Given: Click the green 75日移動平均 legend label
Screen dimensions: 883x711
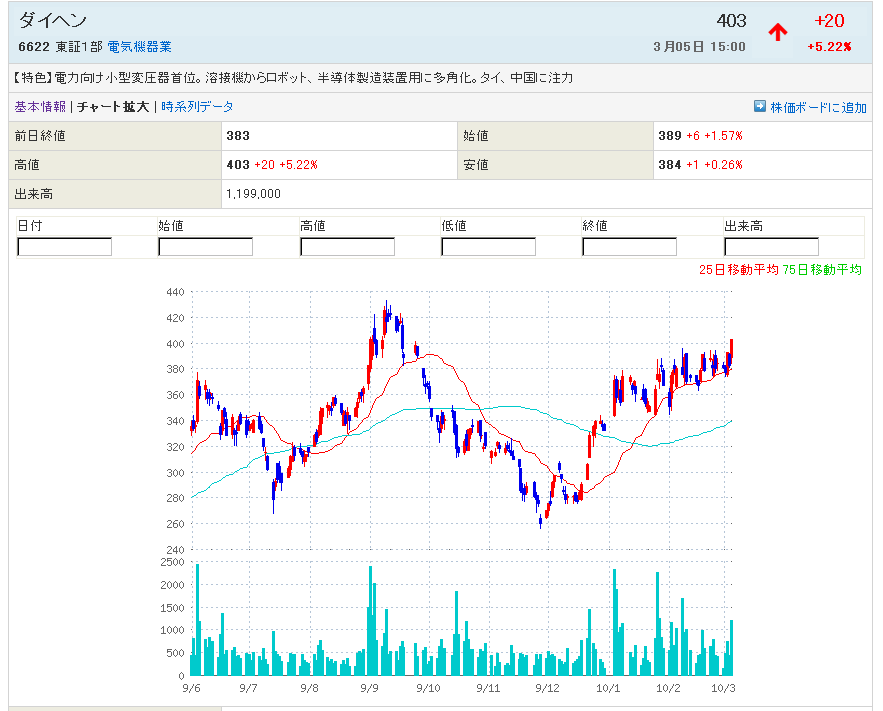Looking at the screenshot, I should (822, 270).
